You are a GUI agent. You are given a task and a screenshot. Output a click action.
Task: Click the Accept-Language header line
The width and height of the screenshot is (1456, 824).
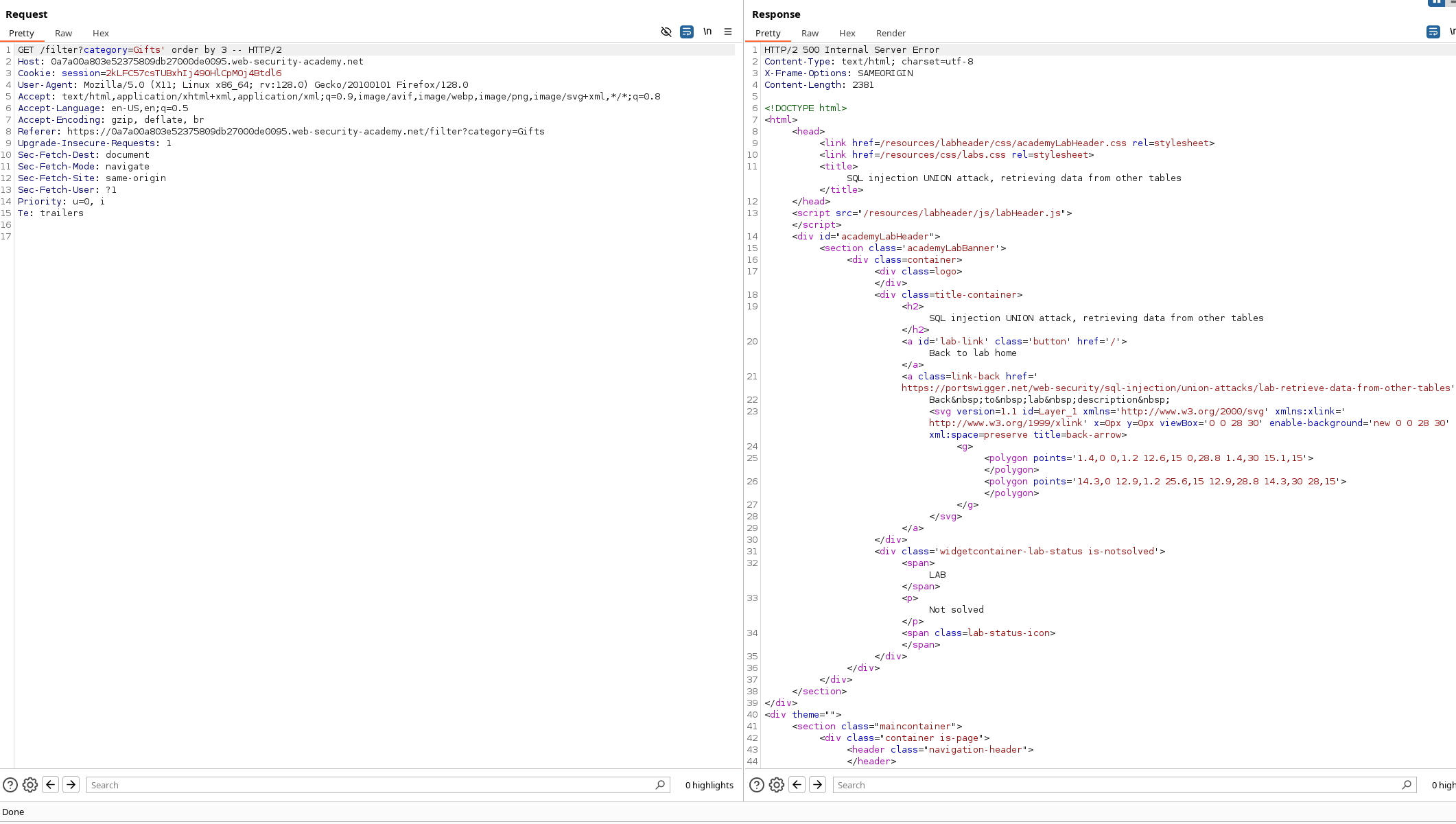(103, 108)
